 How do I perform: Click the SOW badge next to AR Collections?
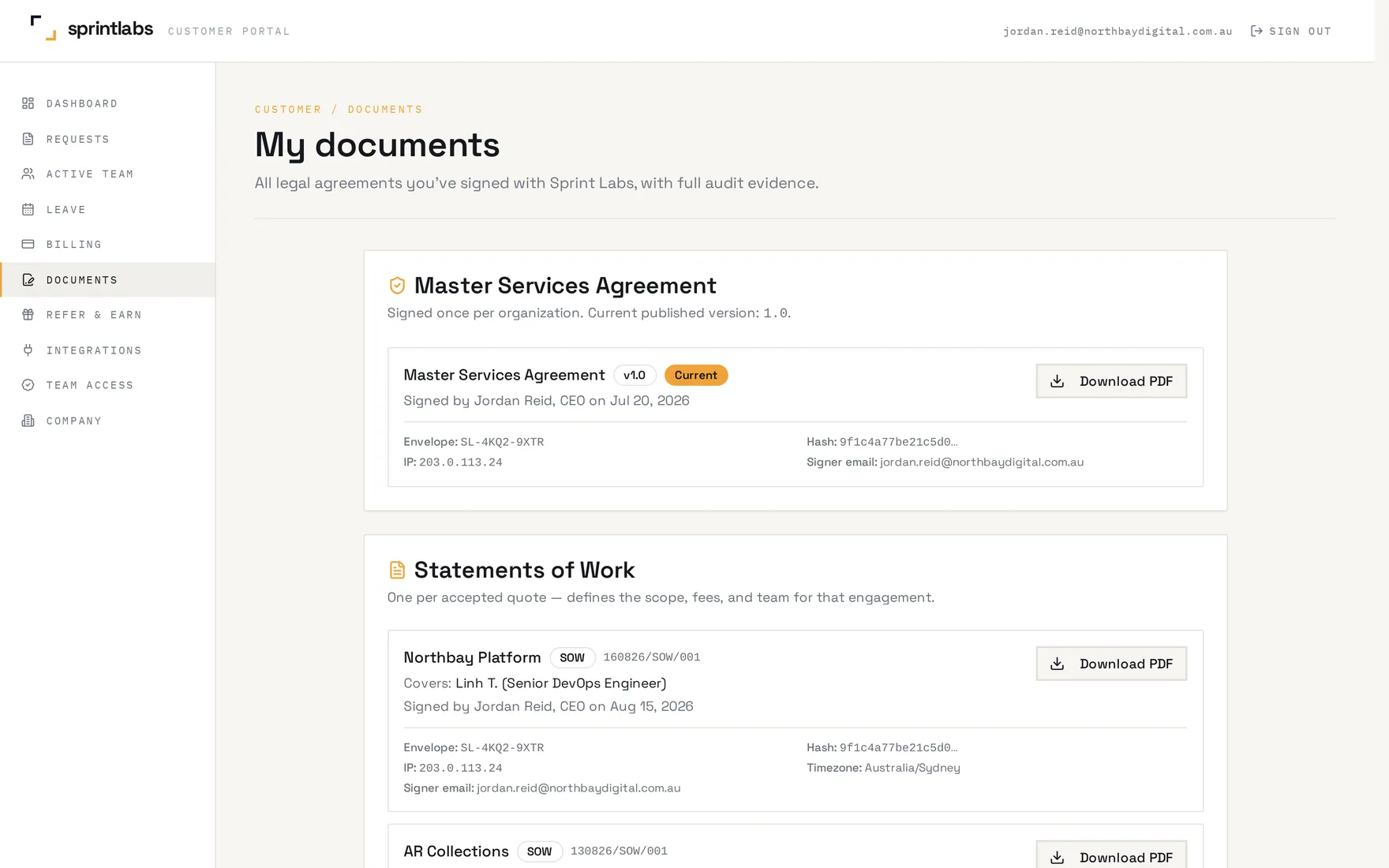(x=540, y=851)
